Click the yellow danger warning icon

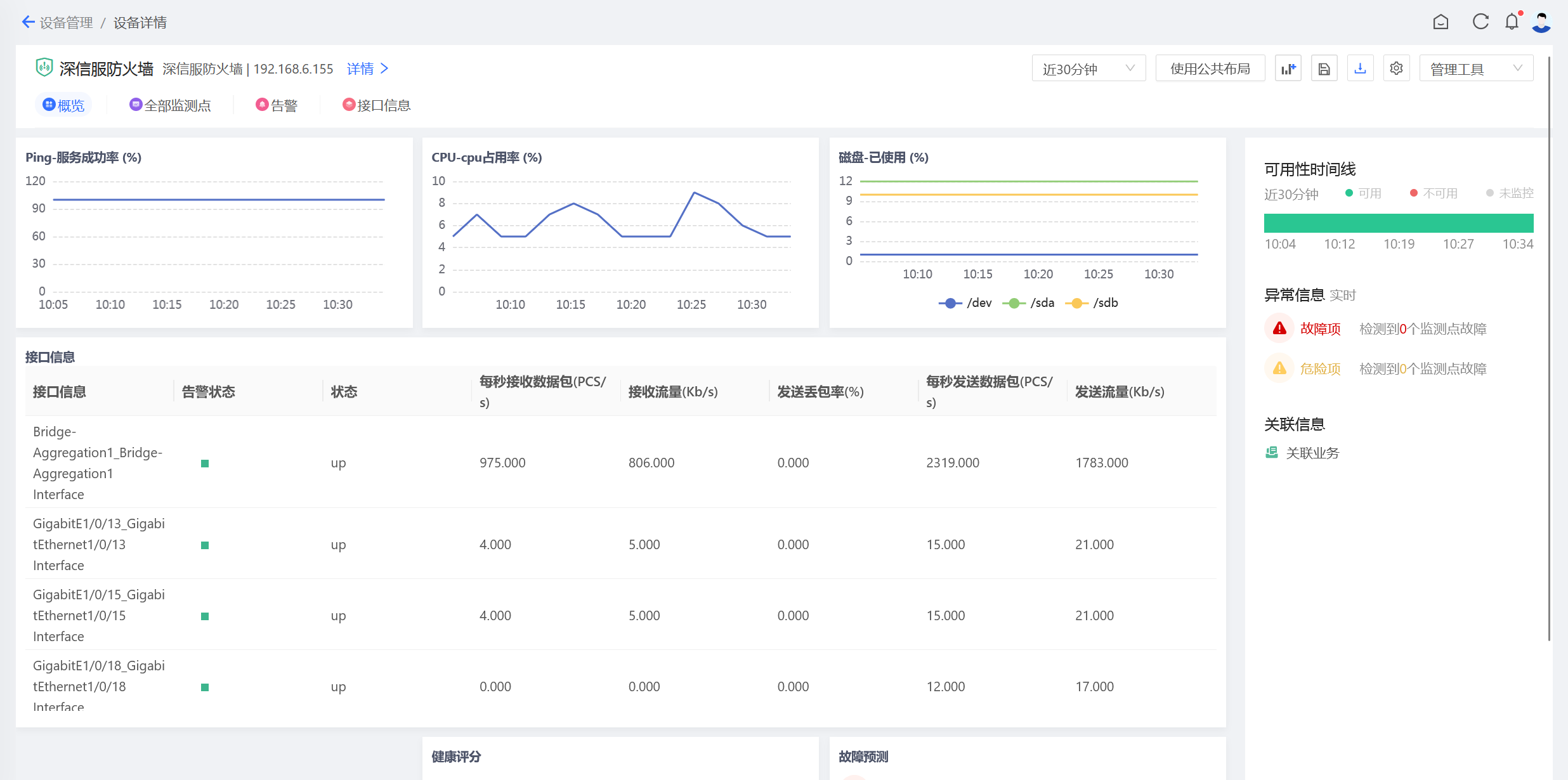point(1279,368)
